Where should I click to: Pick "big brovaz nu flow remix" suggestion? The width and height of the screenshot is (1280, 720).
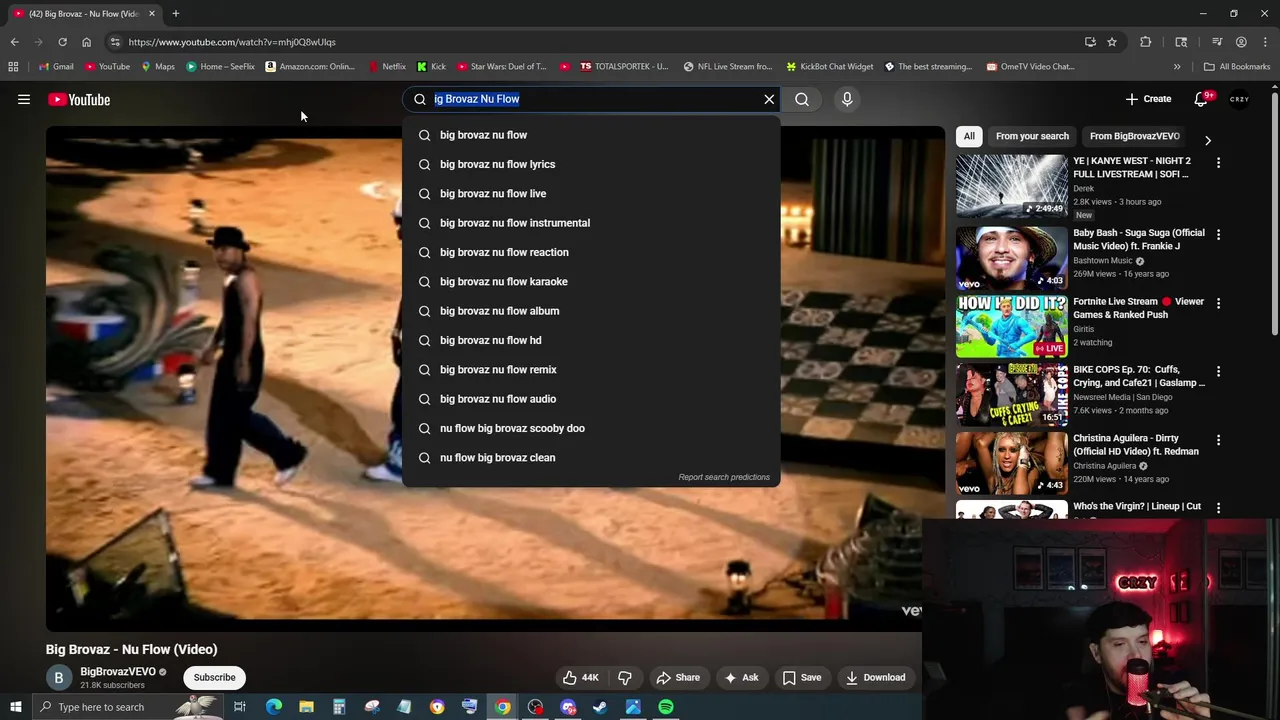pos(591,369)
